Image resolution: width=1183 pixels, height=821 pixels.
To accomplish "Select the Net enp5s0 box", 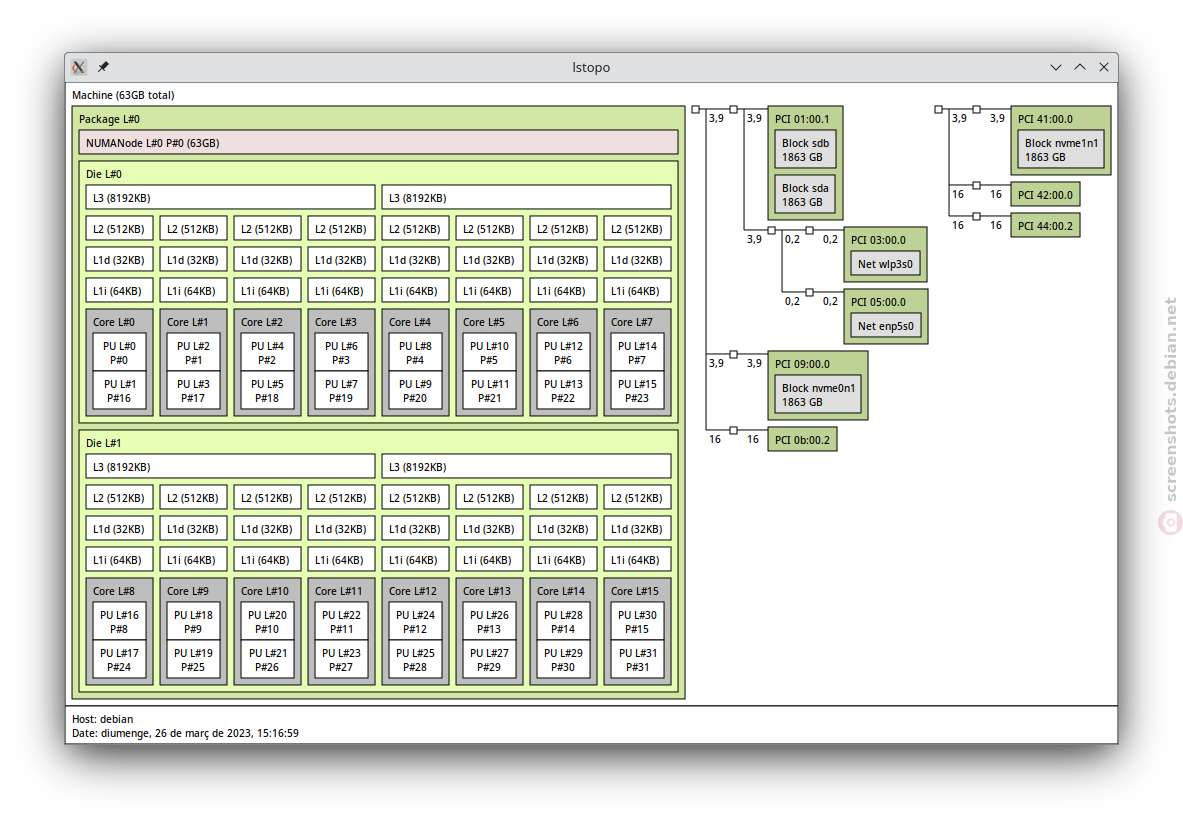I will point(886,325).
